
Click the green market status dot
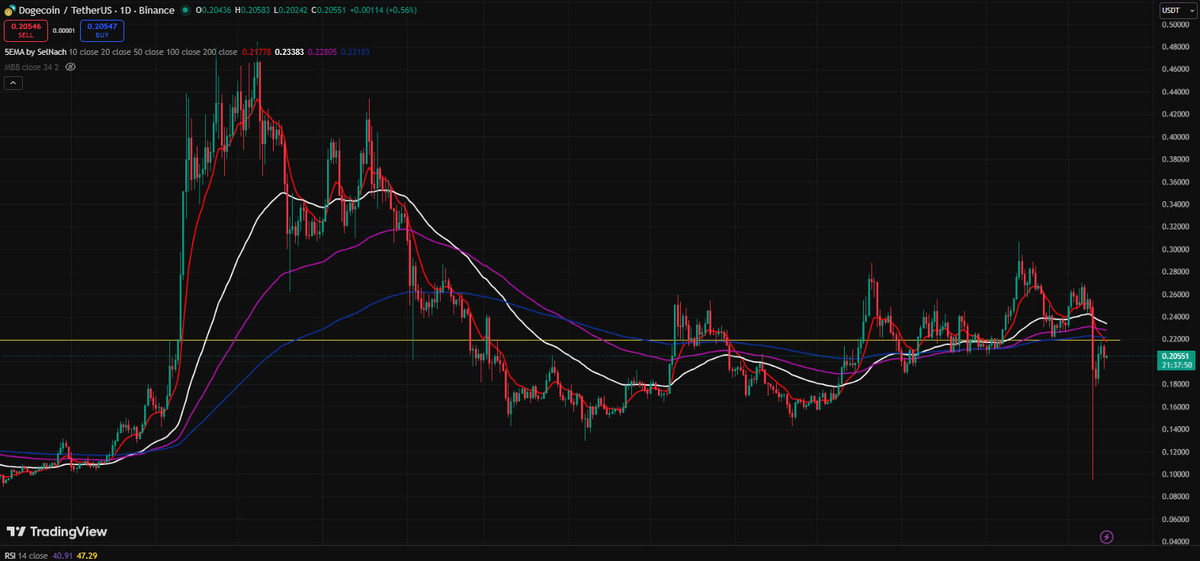click(184, 10)
